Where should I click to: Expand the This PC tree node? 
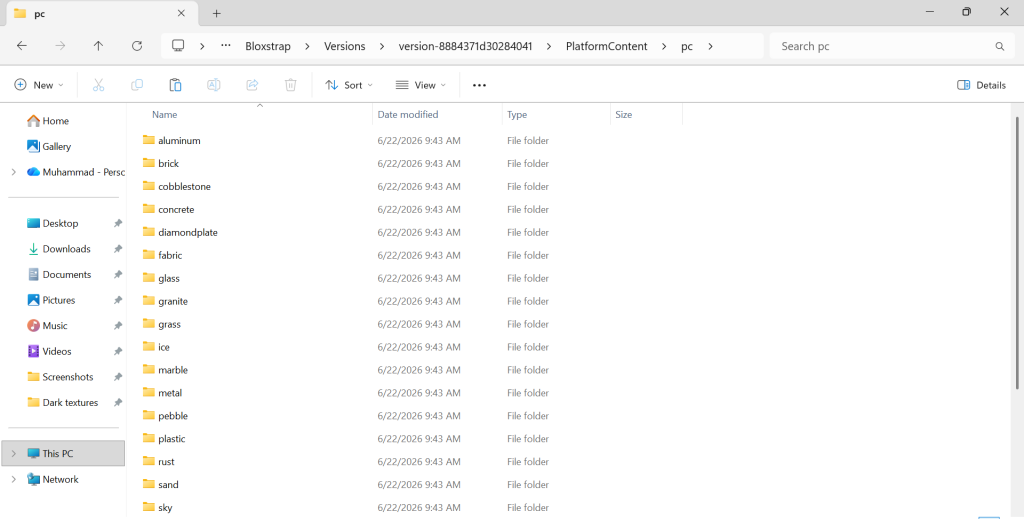pos(14,453)
